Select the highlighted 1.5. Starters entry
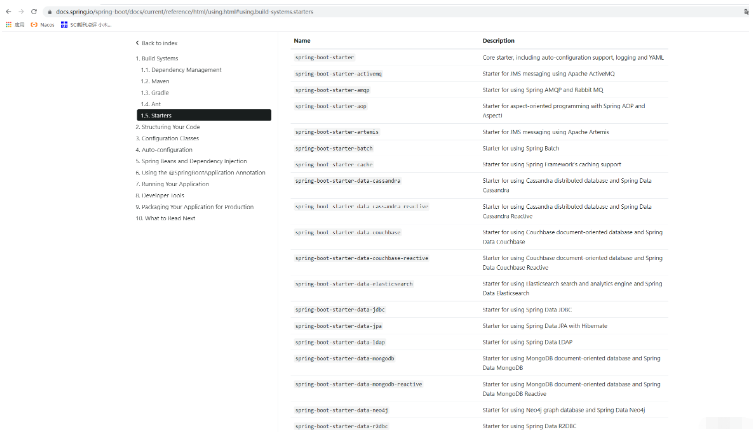The width and height of the screenshot is (753, 439). tap(204, 115)
